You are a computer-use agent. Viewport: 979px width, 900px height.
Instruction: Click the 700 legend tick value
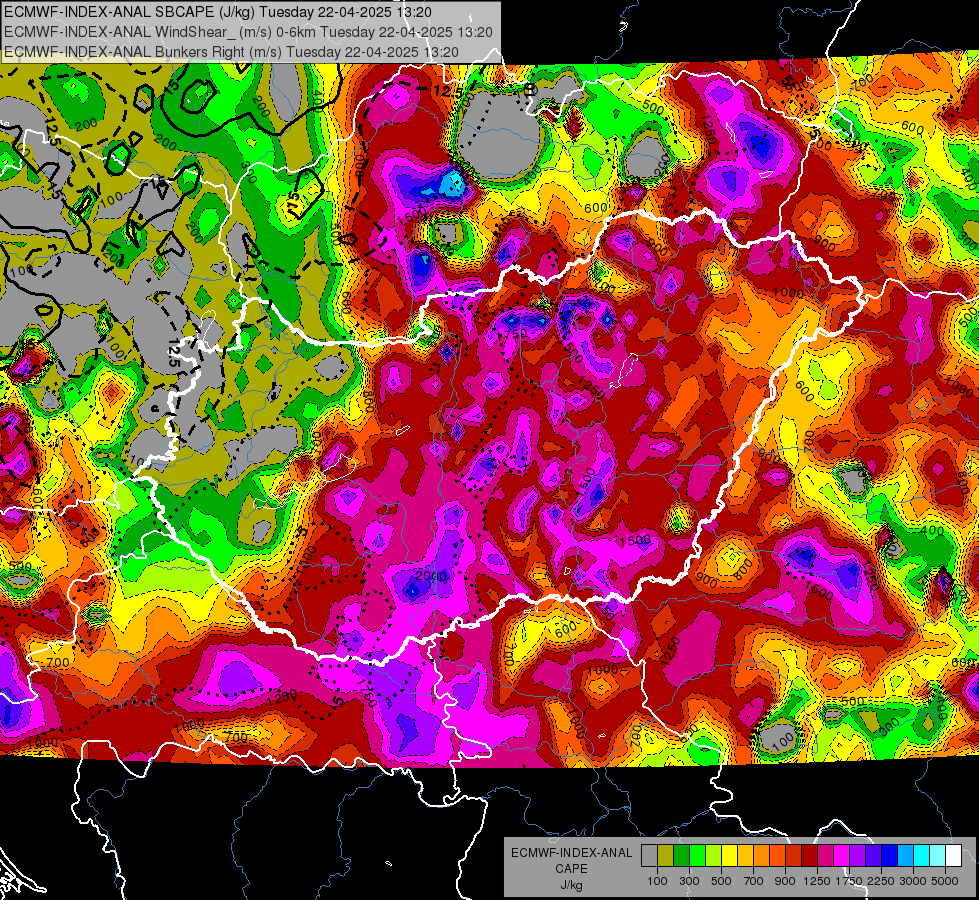(754, 881)
